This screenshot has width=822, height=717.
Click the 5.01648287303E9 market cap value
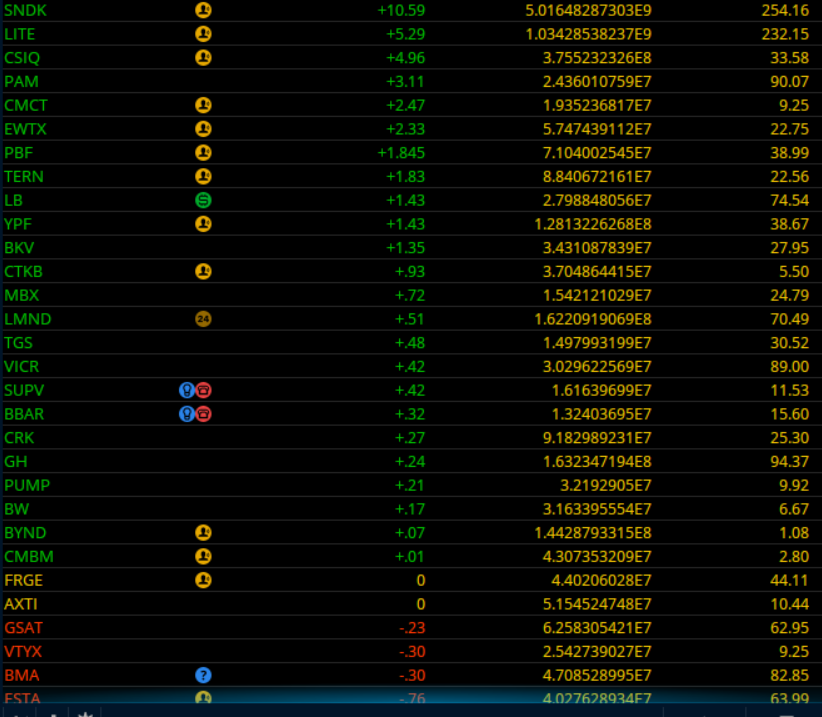pyautogui.click(x=588, y=10)
